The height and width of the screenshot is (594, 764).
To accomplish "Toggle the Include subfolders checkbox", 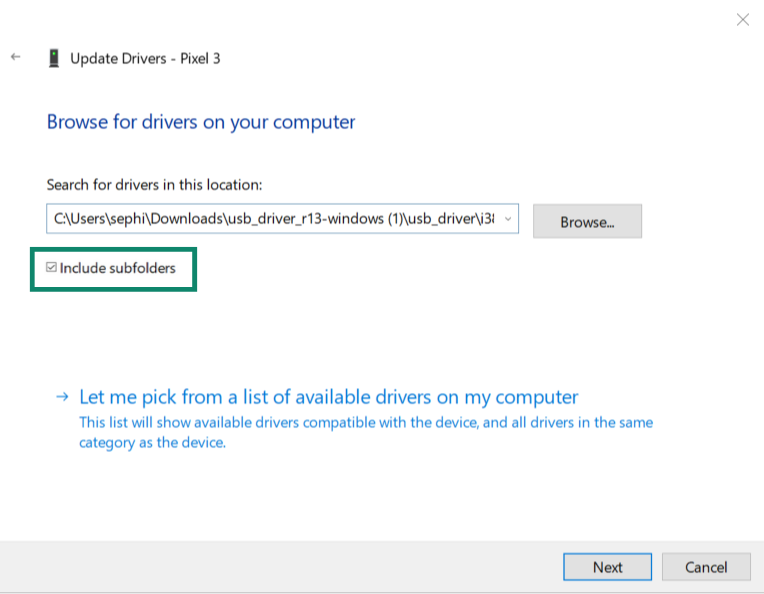I will [52, 268].
